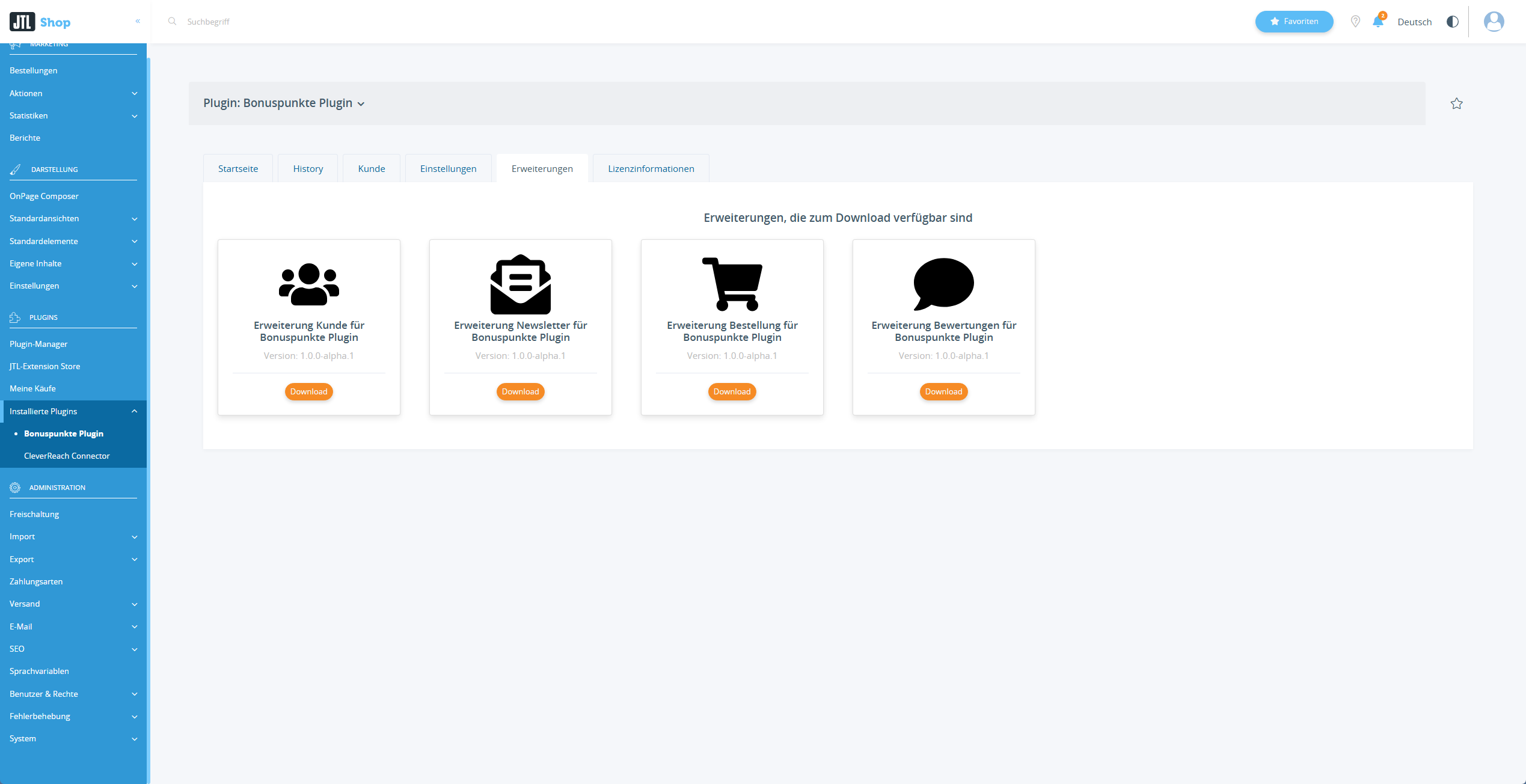Click the sidebar vertical scrollbar

pyautogui.click(x=149, y=421)
